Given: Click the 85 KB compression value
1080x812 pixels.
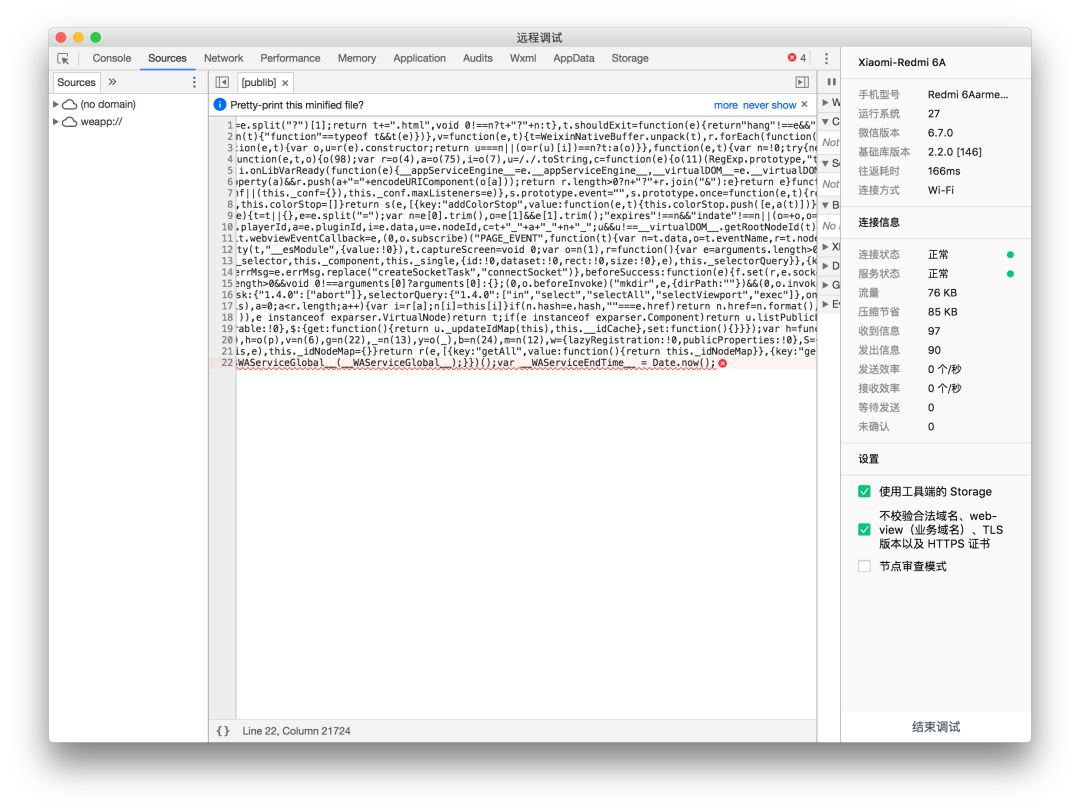Looking at the screenshot, I should (942, 312).
